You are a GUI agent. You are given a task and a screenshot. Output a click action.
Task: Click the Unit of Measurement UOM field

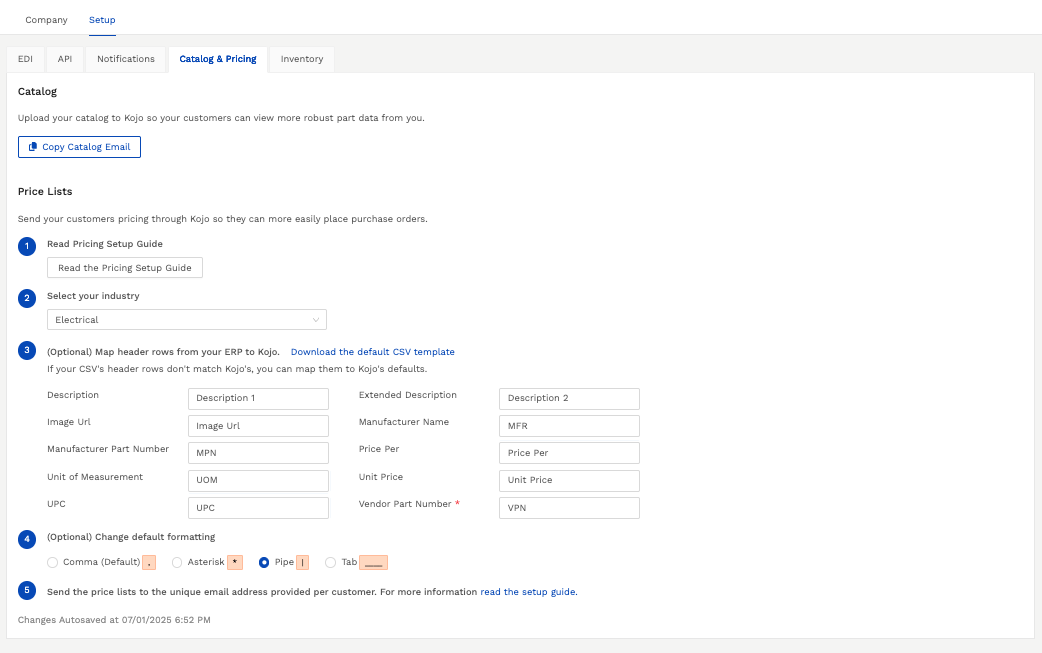(259, 480)
